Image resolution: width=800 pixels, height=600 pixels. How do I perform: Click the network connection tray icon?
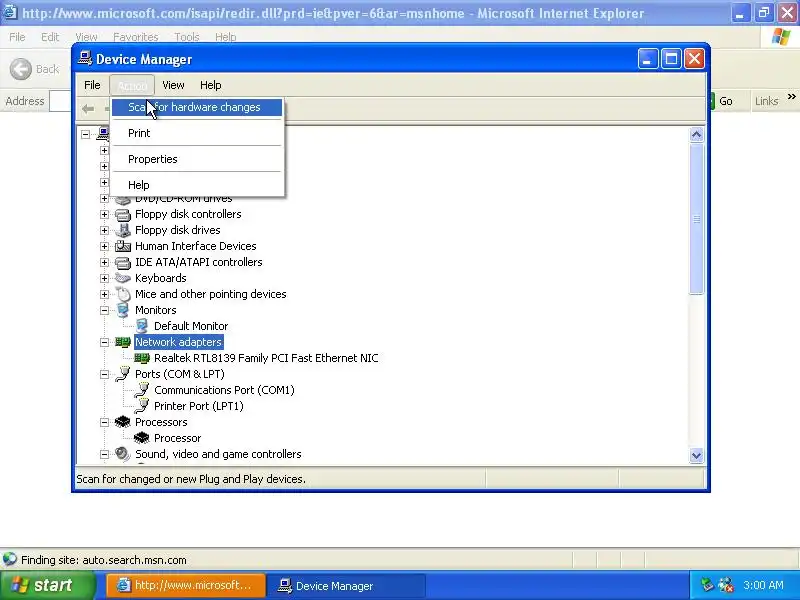click(x=707, y=585)
